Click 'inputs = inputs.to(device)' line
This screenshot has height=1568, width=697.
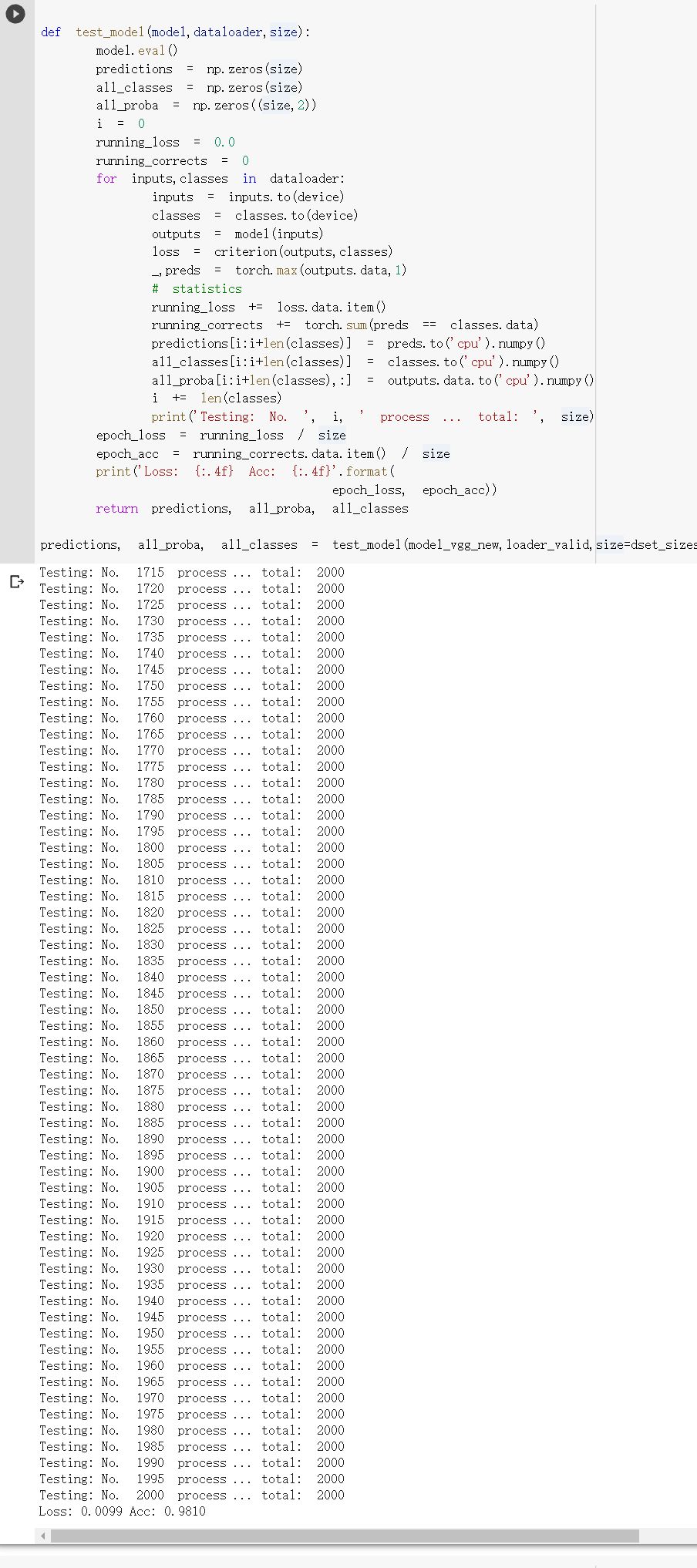coord(248,197)
